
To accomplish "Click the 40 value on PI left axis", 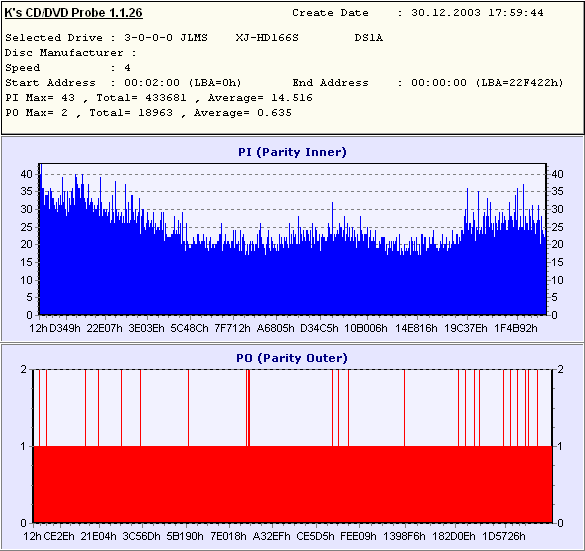I will point(26,174).
